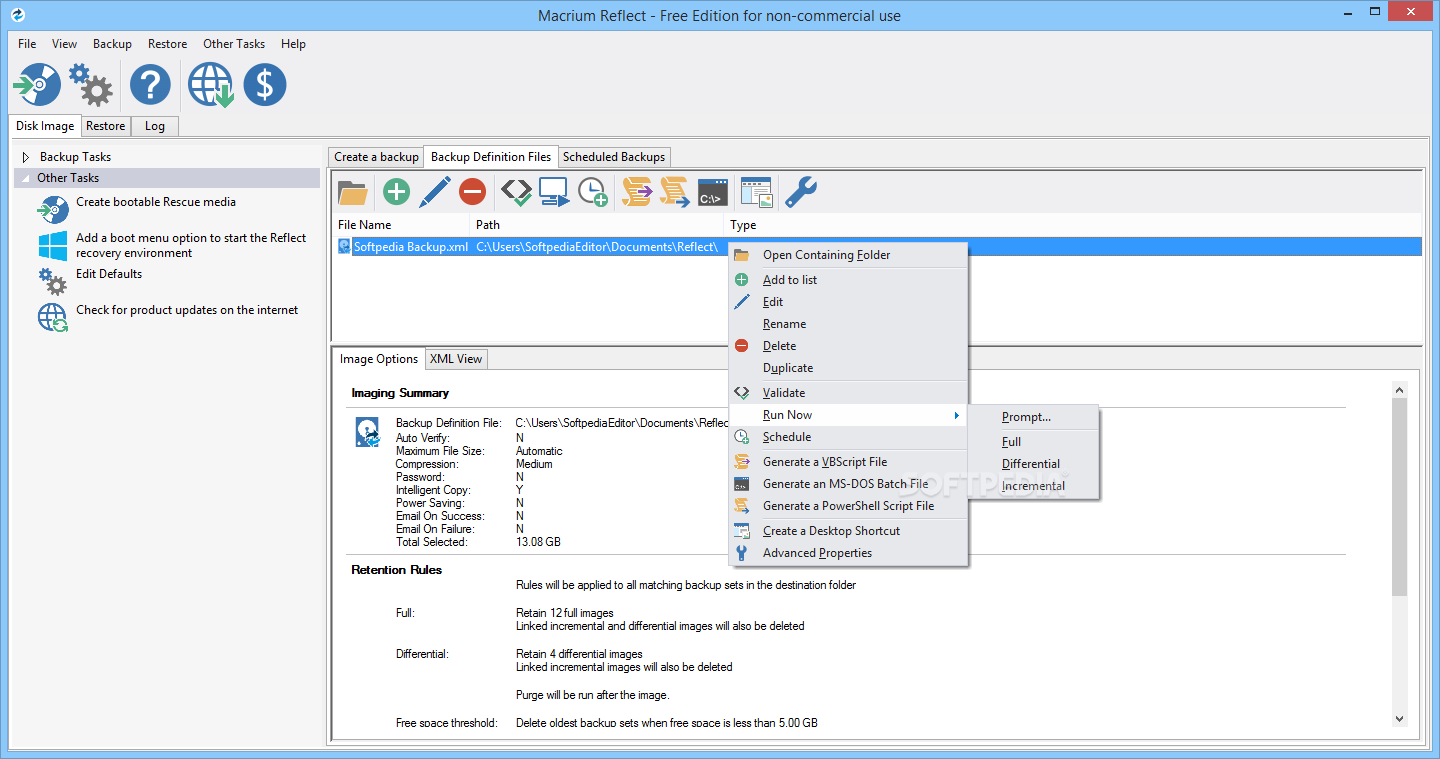
Task: Select the Disk Image tab
Action: click(x=45, y=126)
